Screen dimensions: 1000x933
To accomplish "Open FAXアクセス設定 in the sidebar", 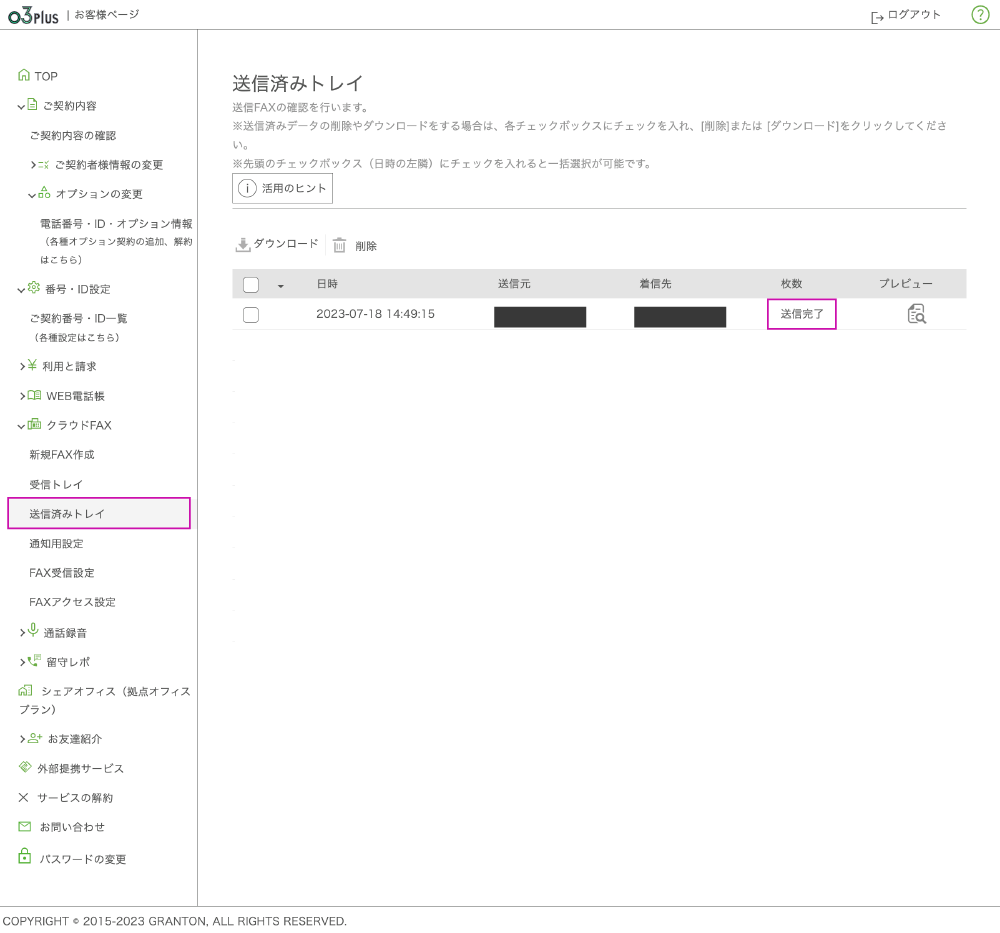I will [x=73, y=602].
